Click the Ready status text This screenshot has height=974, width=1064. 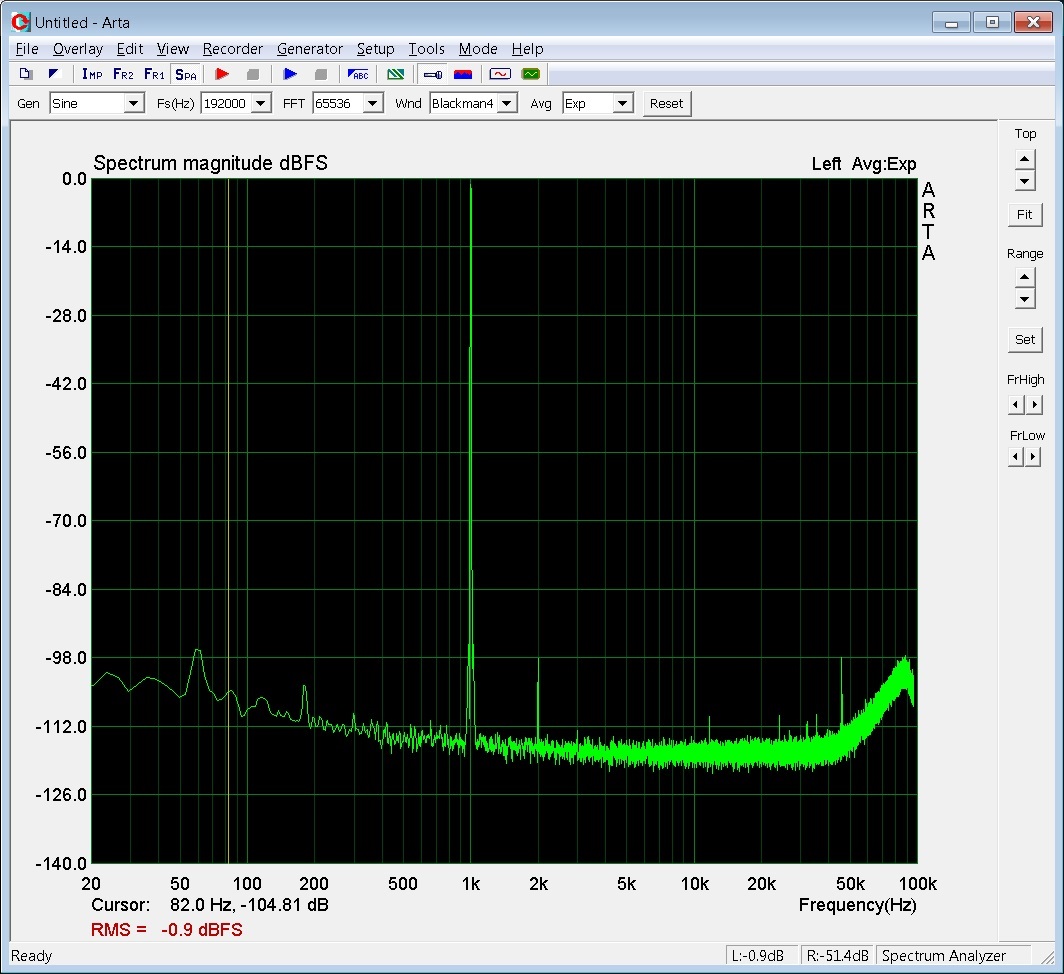click(x=31, y=956)
